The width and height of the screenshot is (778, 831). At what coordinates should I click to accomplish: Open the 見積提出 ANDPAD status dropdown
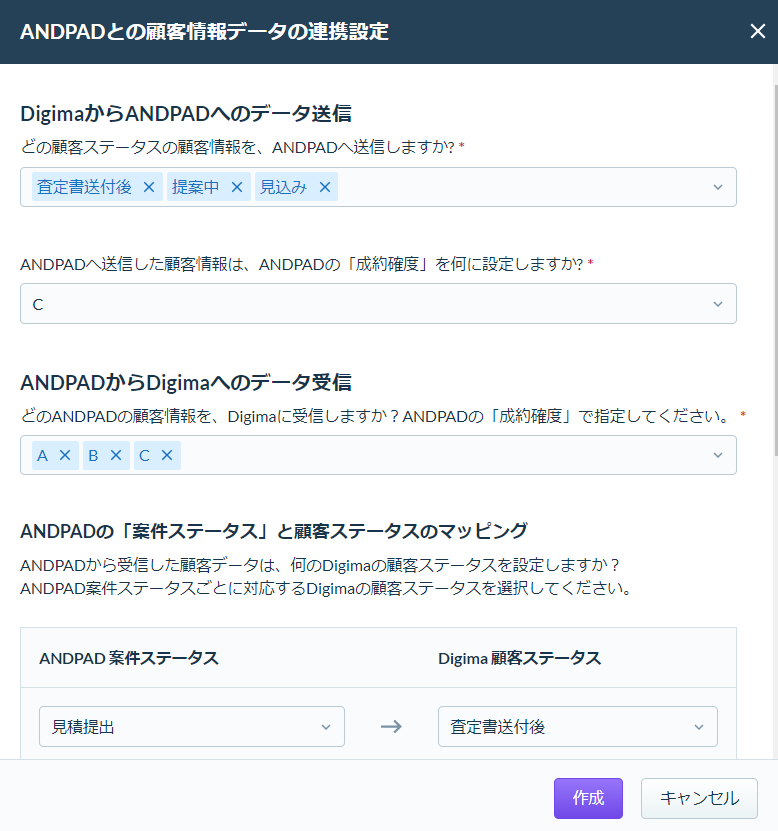point(192,727)
